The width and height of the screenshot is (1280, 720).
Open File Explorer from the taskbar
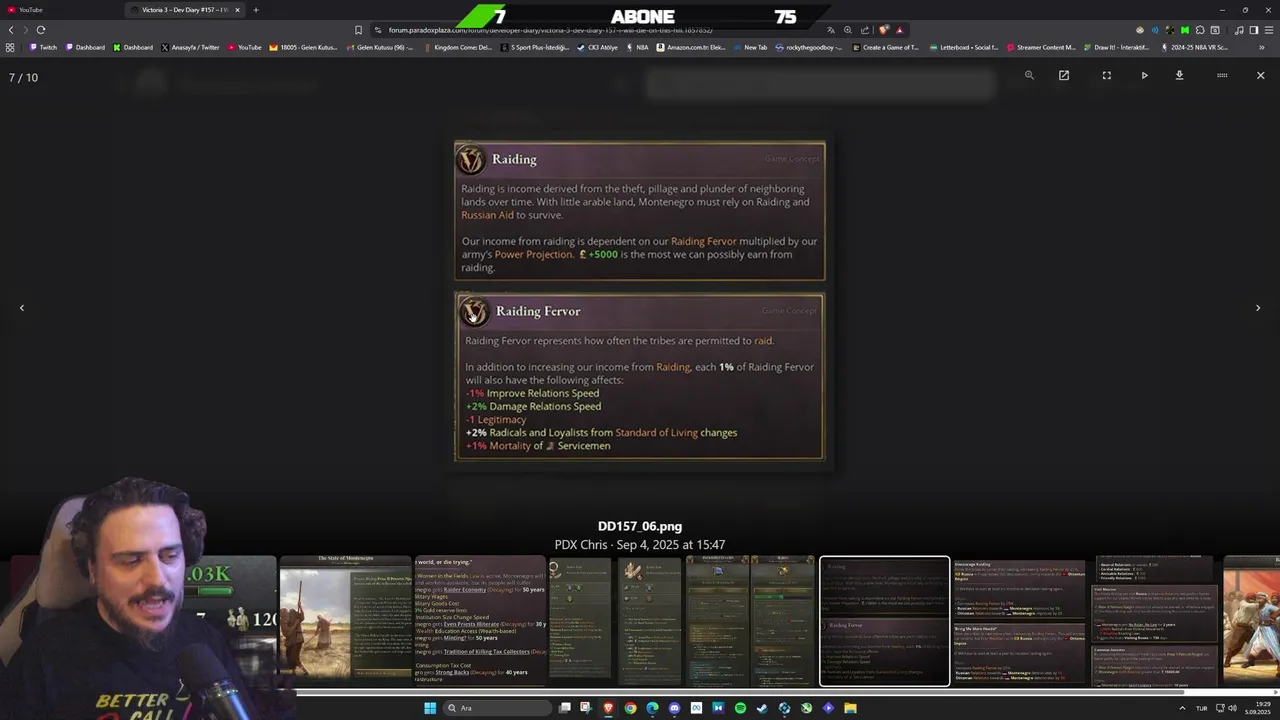coord(850,708)
